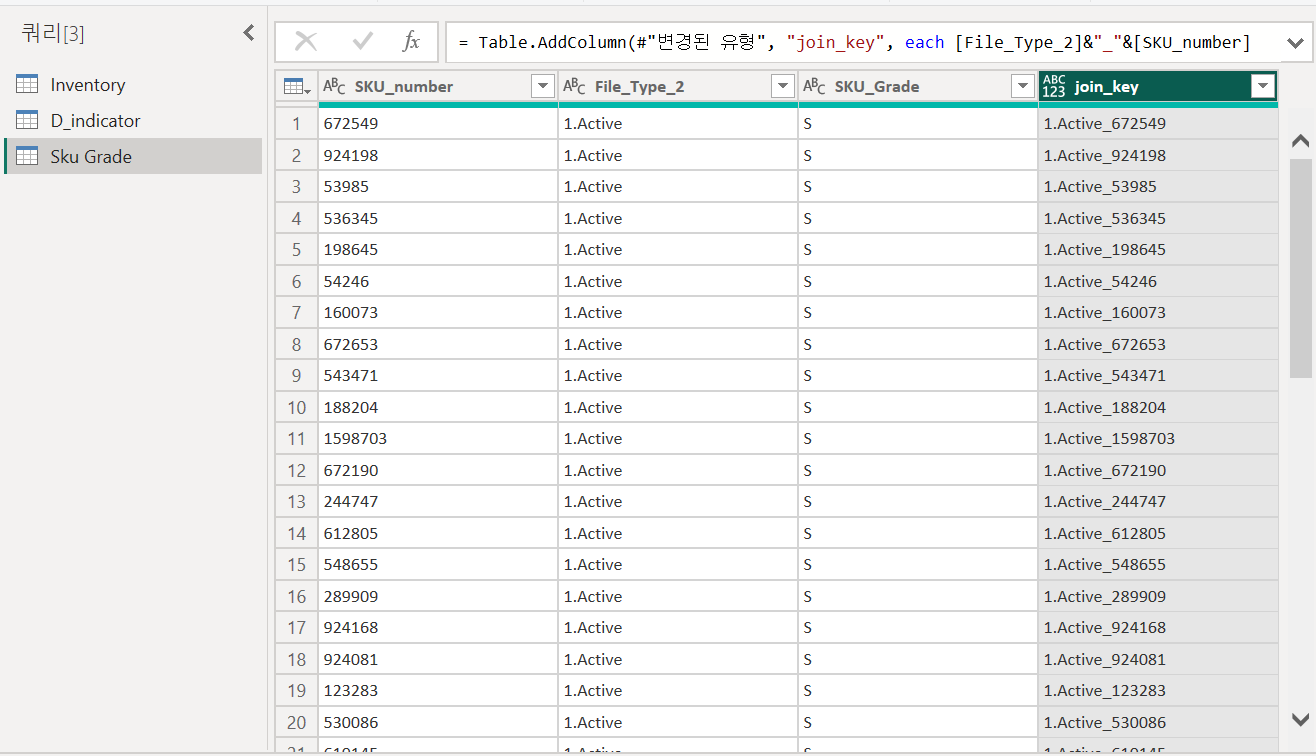Open the File_Type_2 filter dropdown
This screenshot has width=1316, height=756.
pyautogui.click(x=782, y=86)
